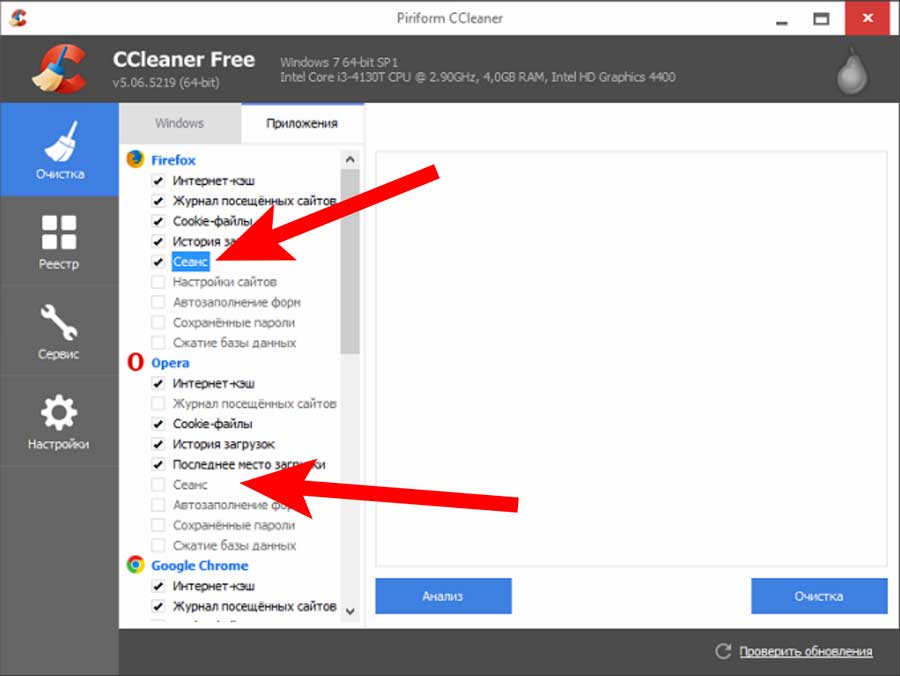Uncheck Google Chrome Интернет-кэш

click(158, 586)
